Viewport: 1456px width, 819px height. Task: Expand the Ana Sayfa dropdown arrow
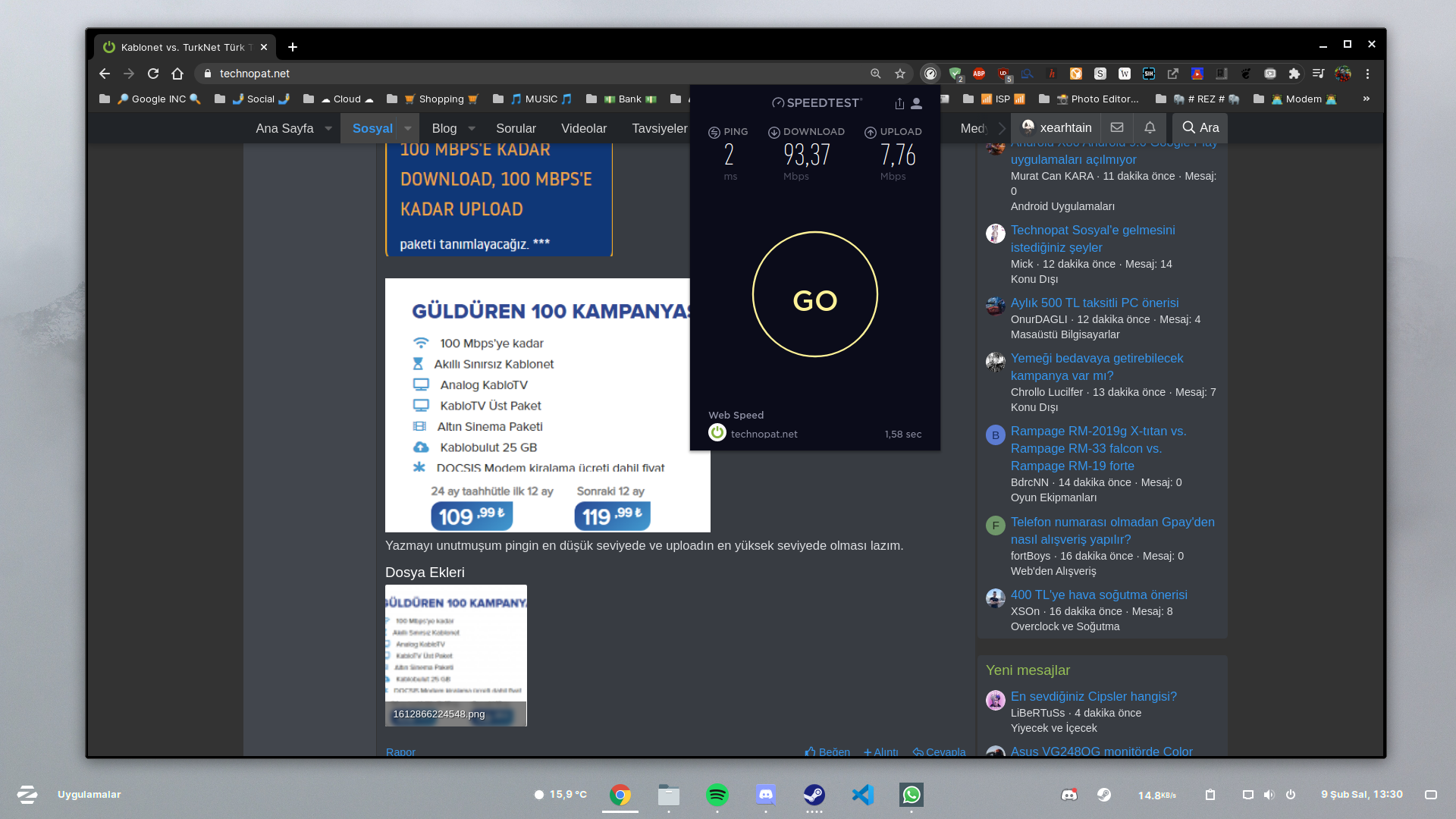328,128
